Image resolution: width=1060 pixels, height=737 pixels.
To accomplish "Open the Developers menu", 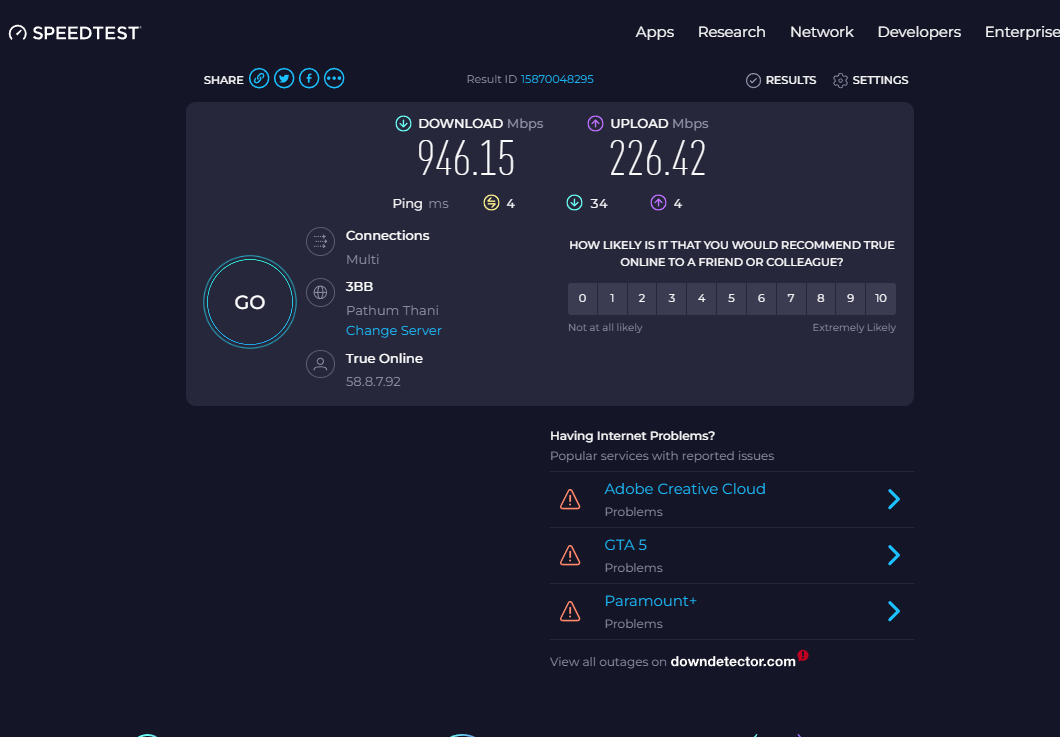I will pyautogui.click(x=919, y=32).
